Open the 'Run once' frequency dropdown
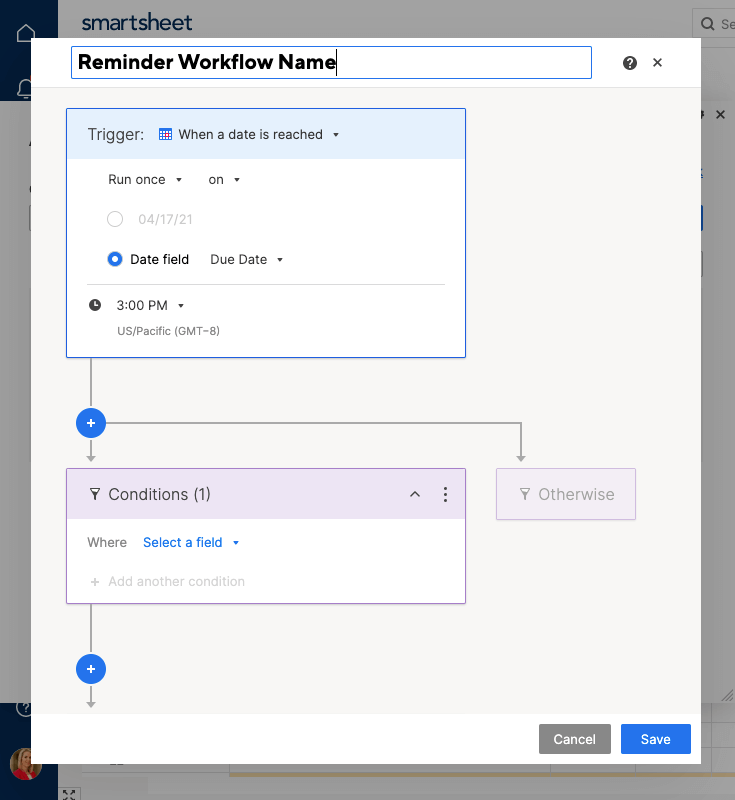 tap(145, 180)
